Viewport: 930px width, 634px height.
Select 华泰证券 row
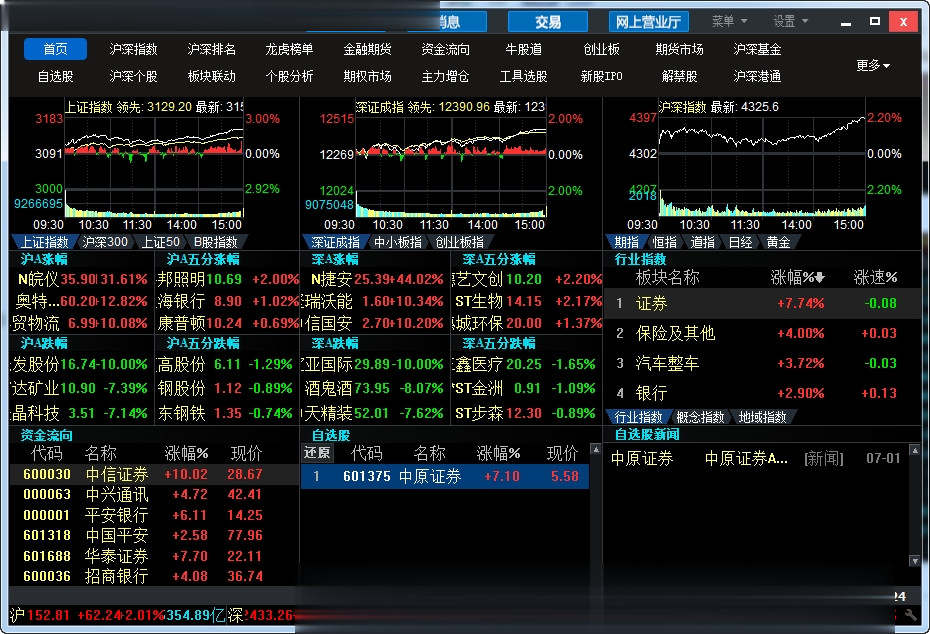coord(154,556)
